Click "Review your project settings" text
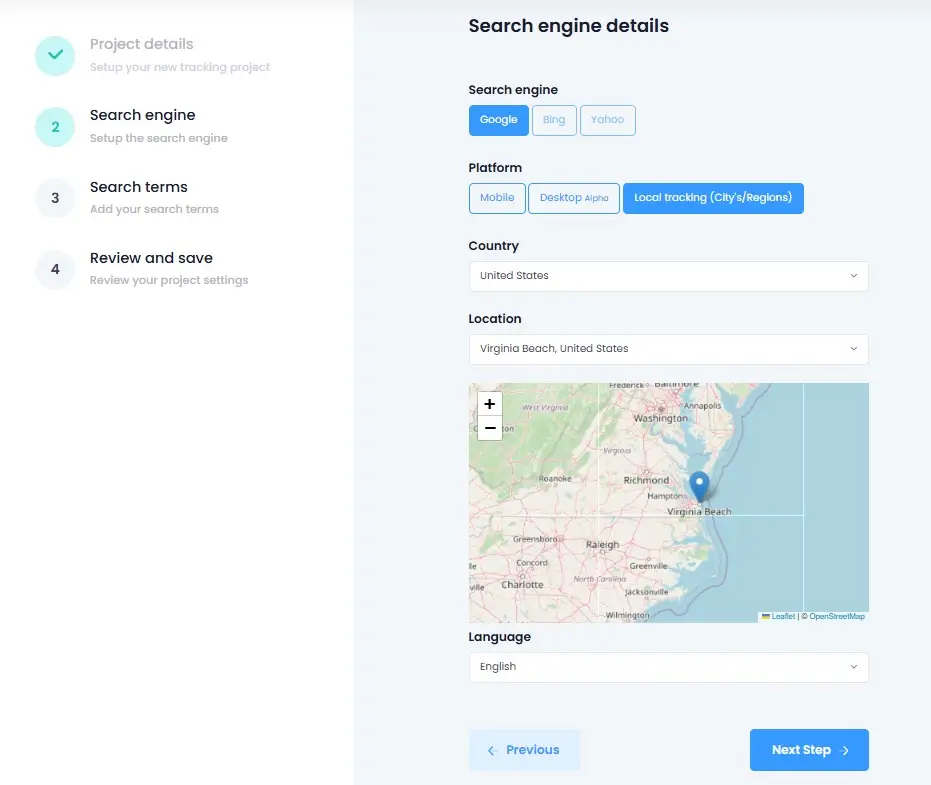The height and width of the screenshot is (785, 931). pyautogui.click(x=169, y=280)
